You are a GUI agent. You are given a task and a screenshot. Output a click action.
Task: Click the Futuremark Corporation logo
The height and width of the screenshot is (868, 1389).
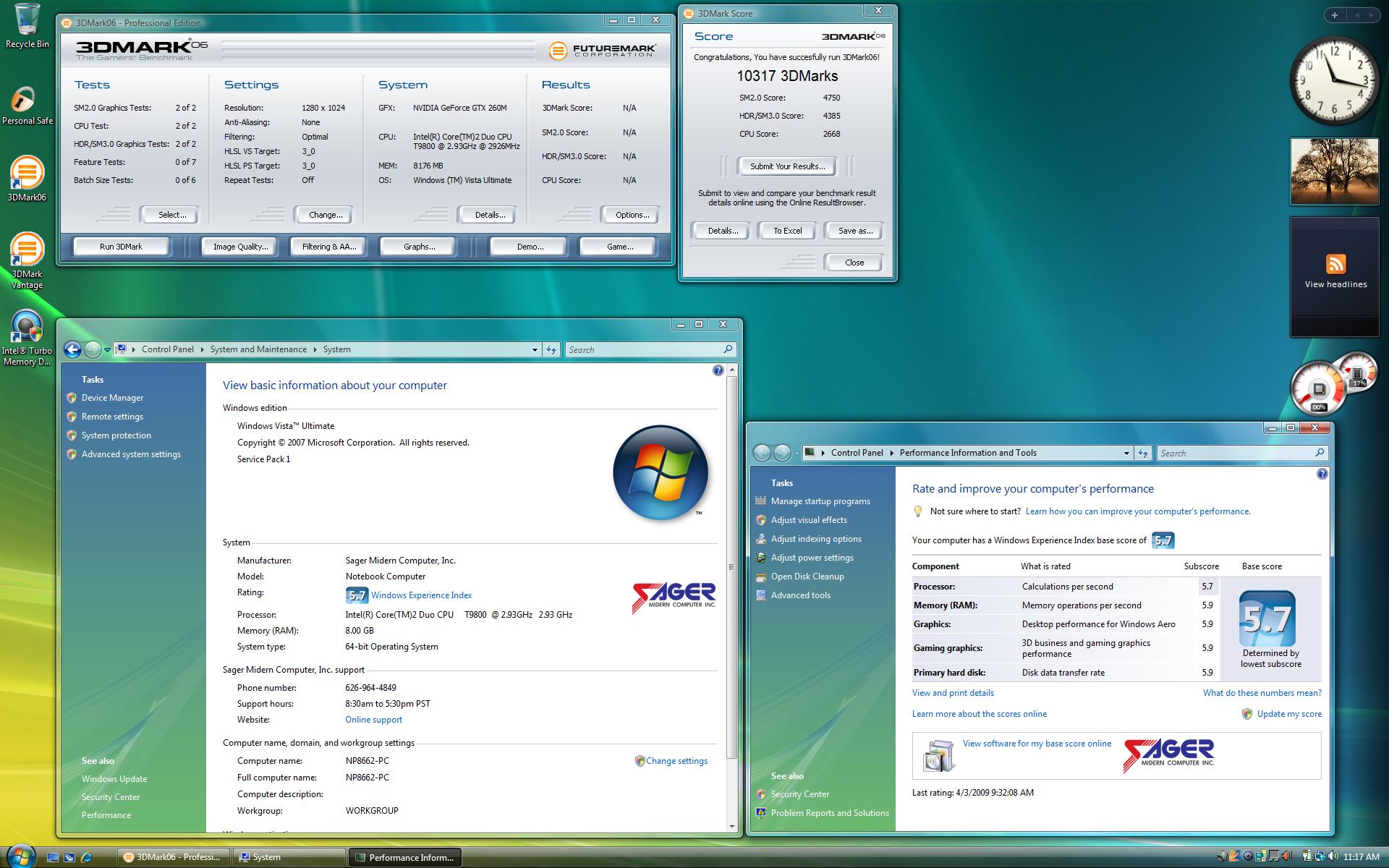[602, 51]
